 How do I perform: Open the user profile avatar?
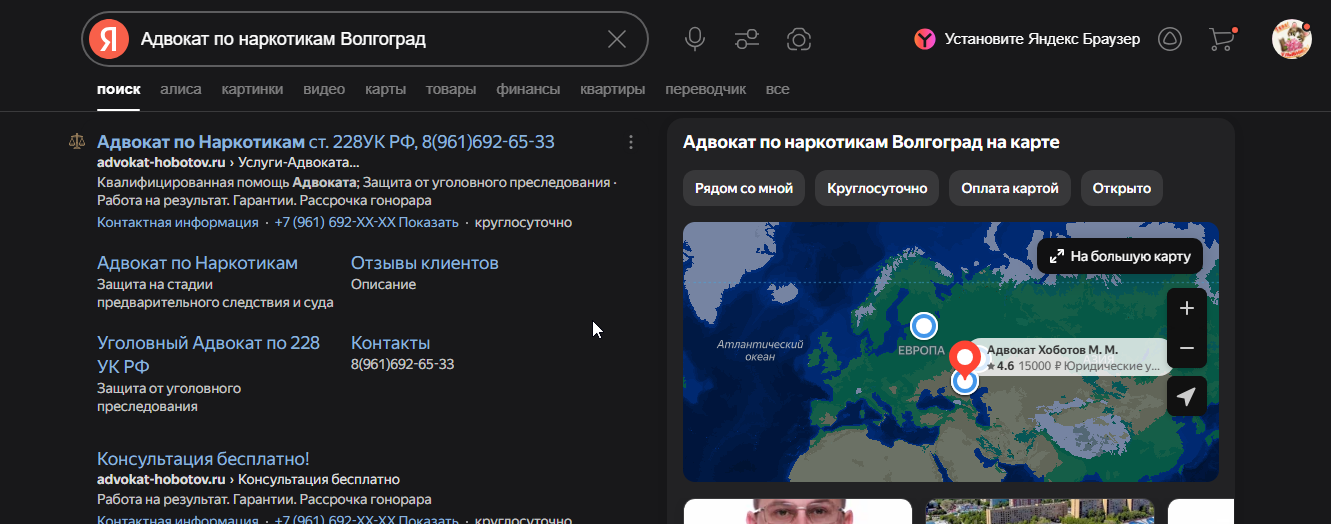[1291, 39]
